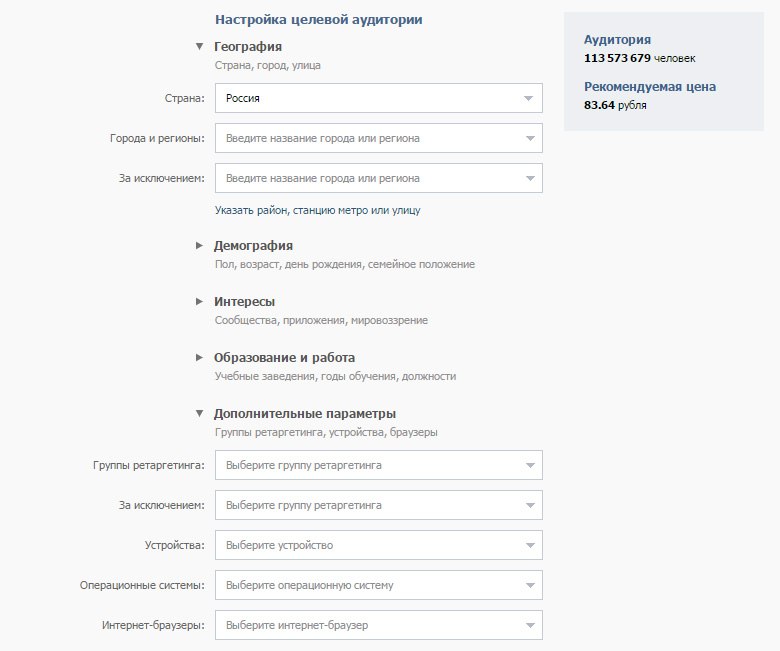Open the Группы ретаргетинга dropdown arrow
Image resolution: width=780 pixels, height=651 pixels.
pyautogui.click(x=528, y=465)
